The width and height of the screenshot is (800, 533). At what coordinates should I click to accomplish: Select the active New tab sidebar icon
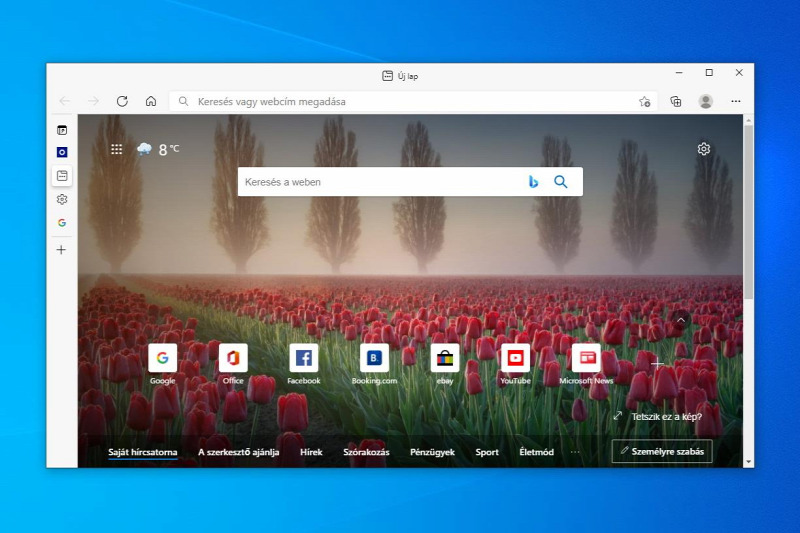tap(62, 175)
